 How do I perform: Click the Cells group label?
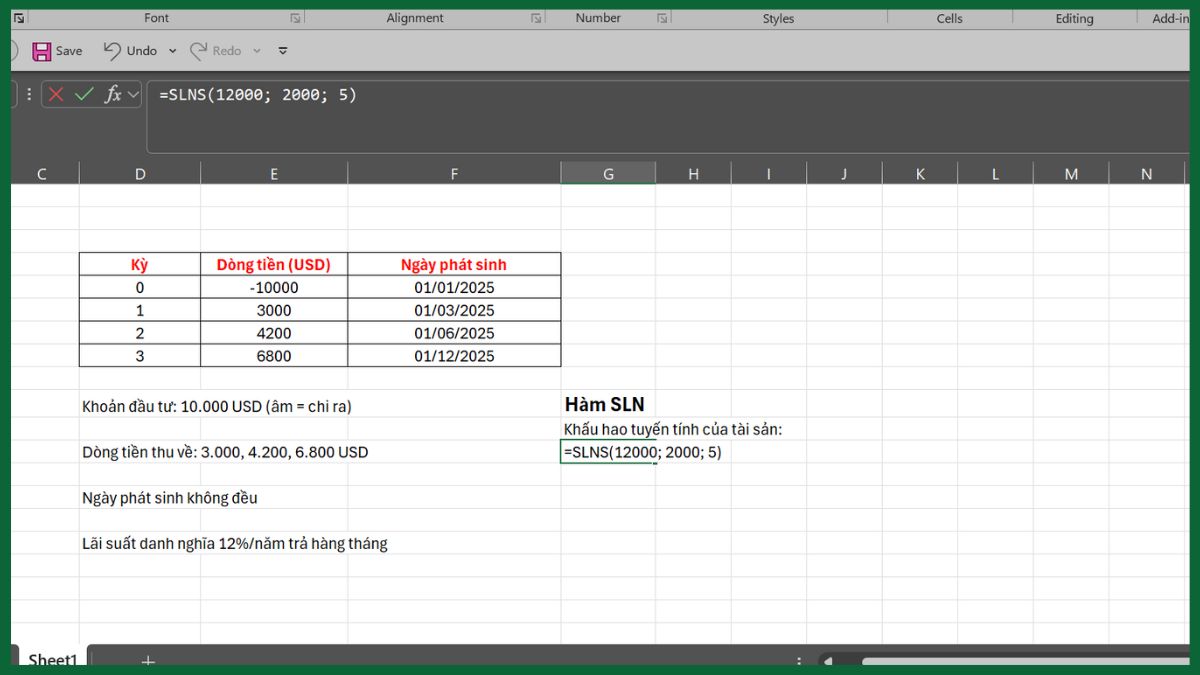tap(948, 17)
